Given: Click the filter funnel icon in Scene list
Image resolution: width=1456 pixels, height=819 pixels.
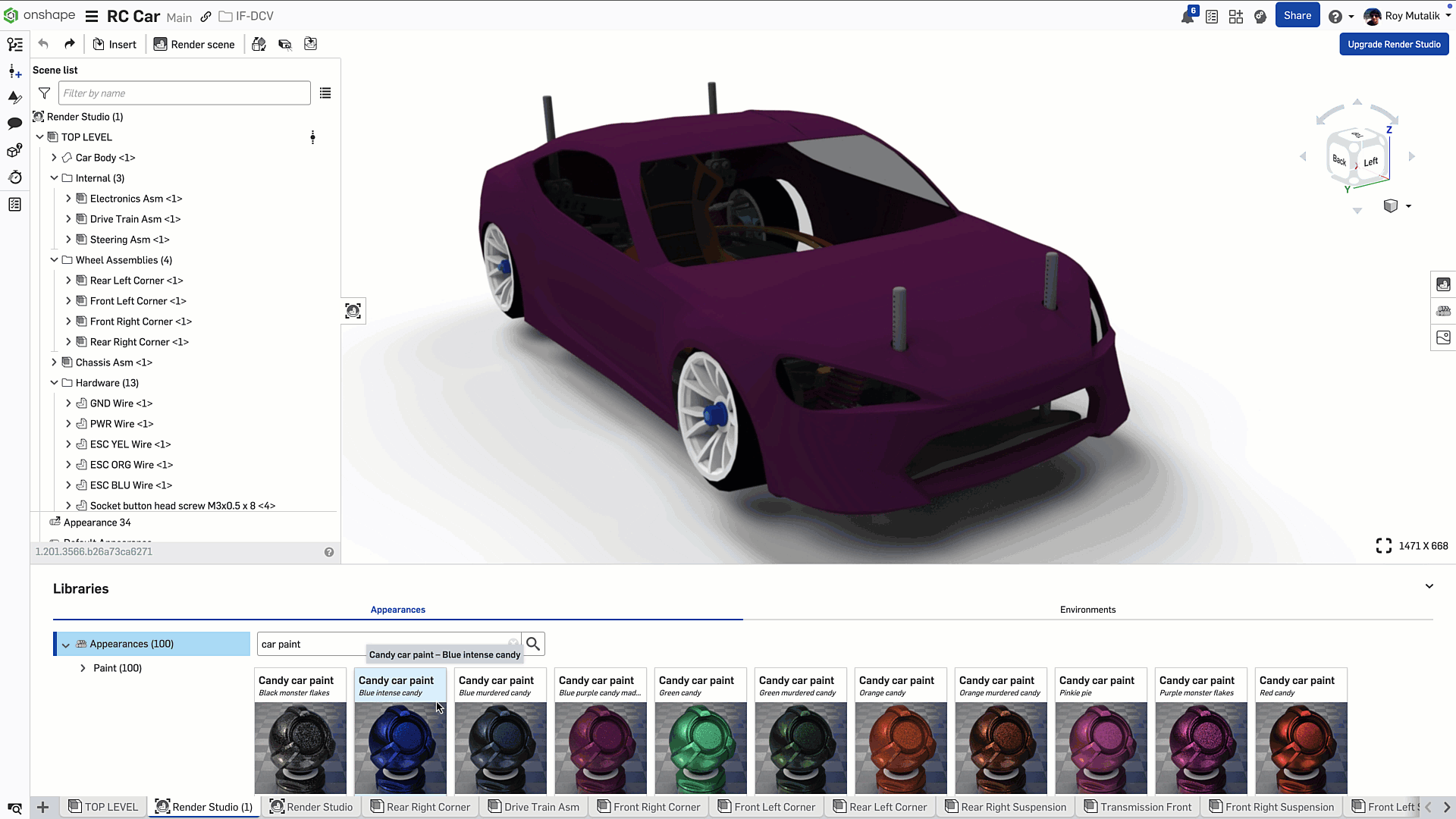Looking at the screenshot, I should (x=45, y=93).
